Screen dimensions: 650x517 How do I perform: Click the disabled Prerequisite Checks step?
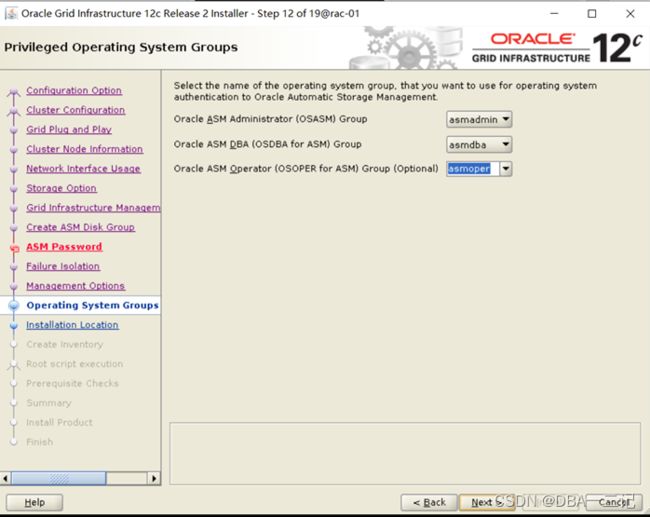72,383
